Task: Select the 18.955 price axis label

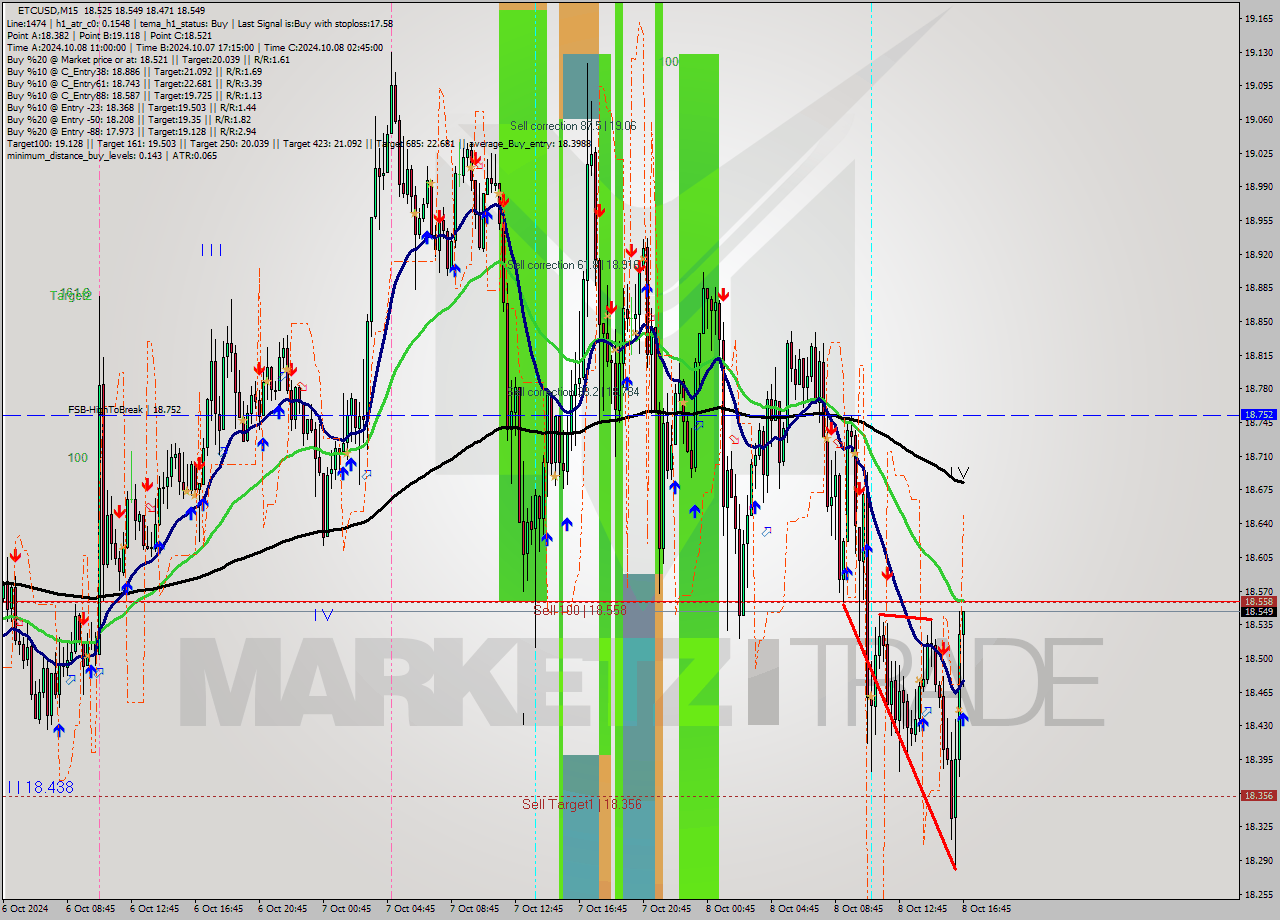Action: coord(1258,220)
